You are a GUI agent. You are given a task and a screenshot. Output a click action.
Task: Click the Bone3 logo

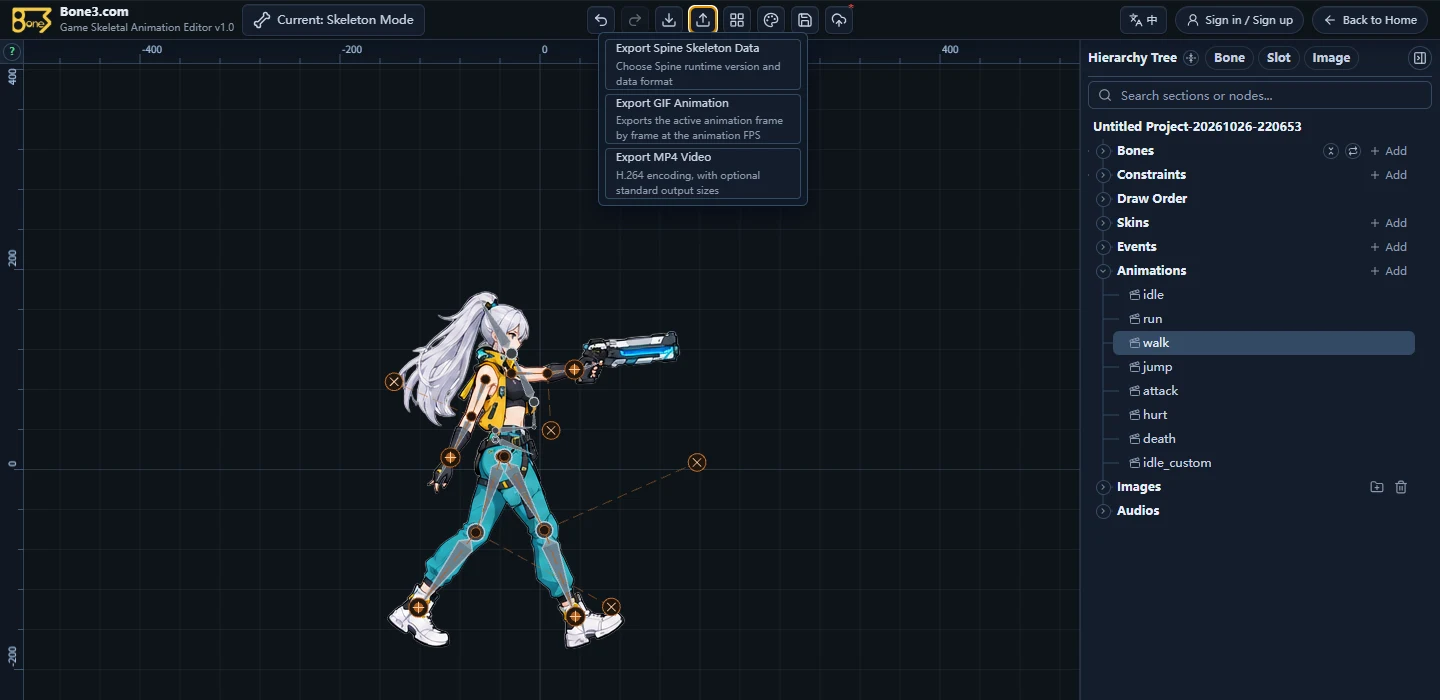31,20
